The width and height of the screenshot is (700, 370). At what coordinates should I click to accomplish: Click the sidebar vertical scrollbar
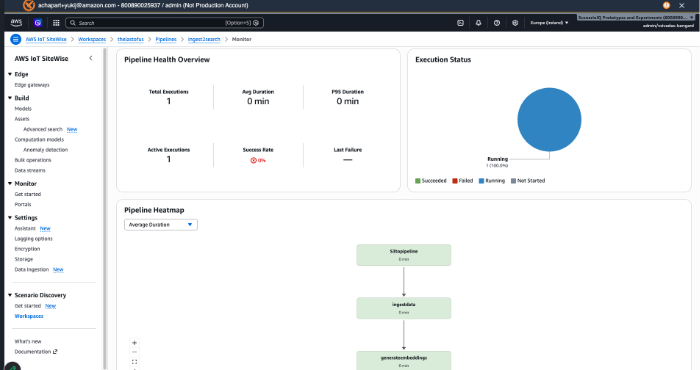pos(104,208)
